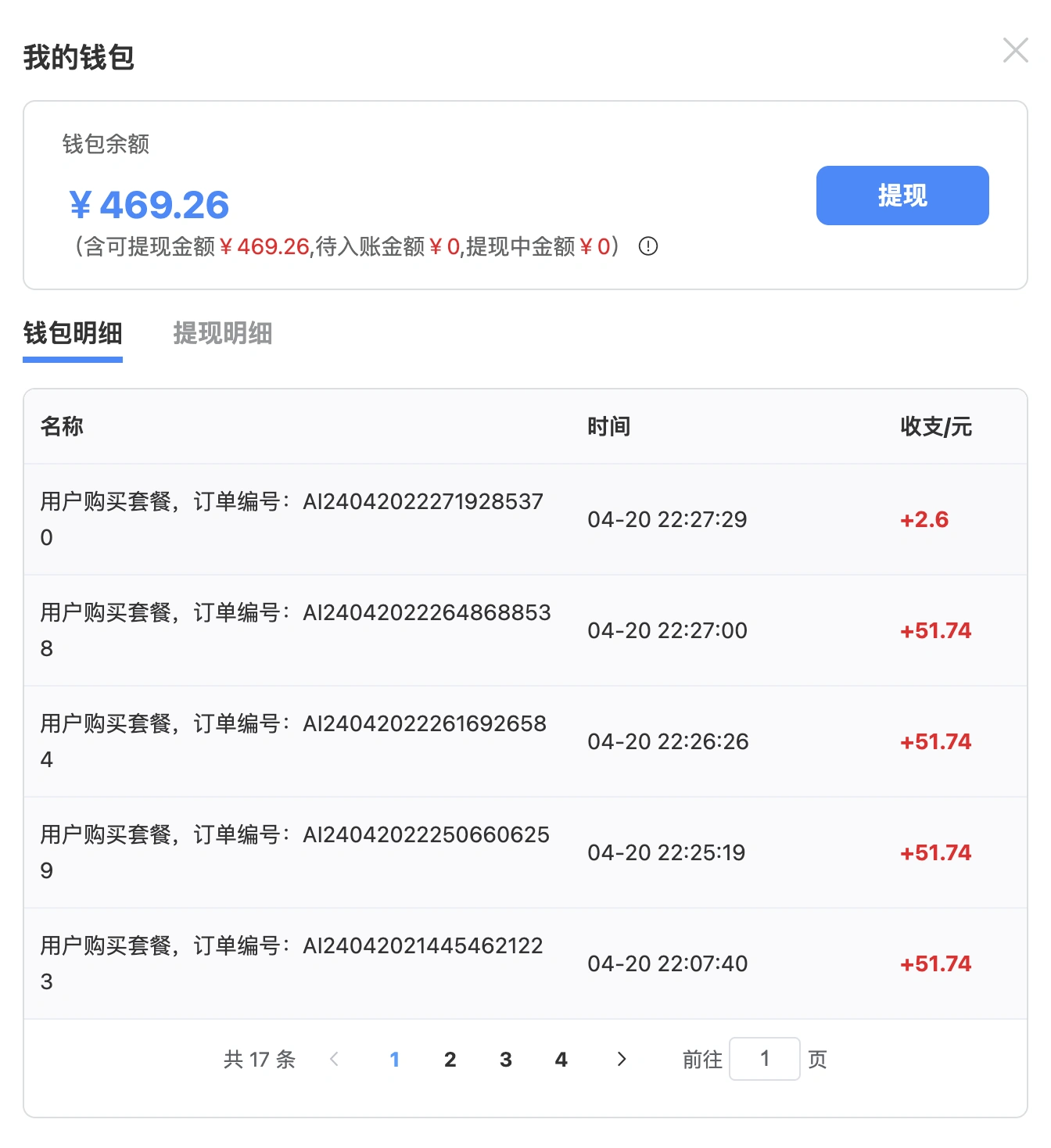Click the 名称 column header
Viewport: 1051px width, 1148px height.
(62, 426)
